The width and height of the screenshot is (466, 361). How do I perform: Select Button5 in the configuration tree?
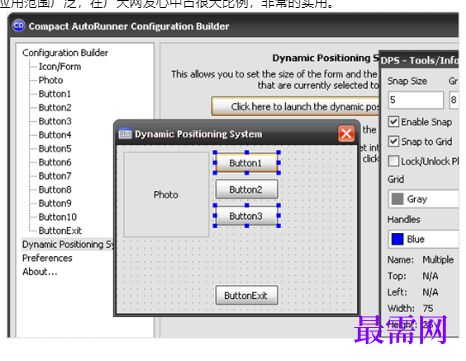[x=55, y=148]
